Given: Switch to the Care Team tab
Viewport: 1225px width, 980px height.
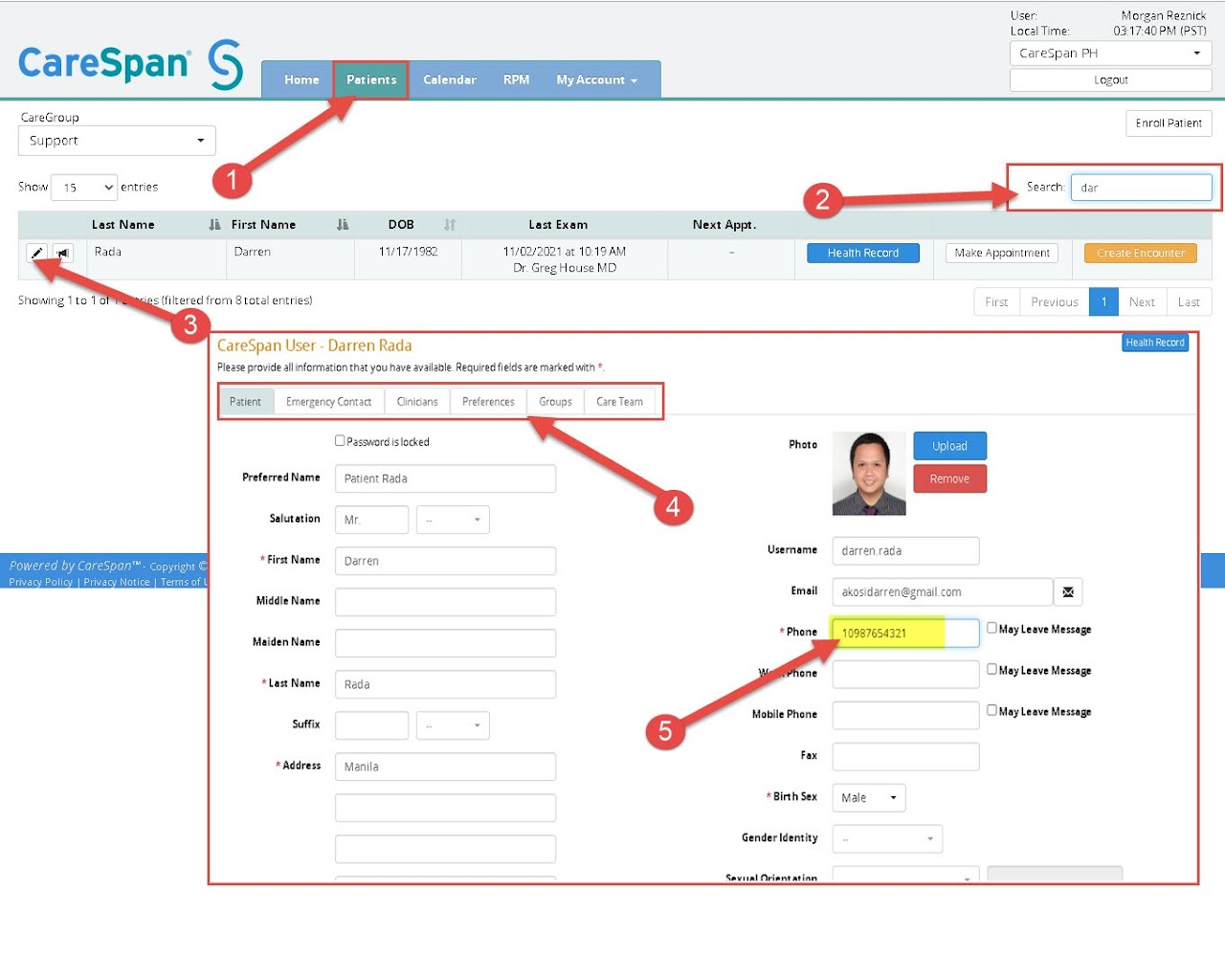Looking at the screenshot, I should pyautogui.click(x=620, y=402).
